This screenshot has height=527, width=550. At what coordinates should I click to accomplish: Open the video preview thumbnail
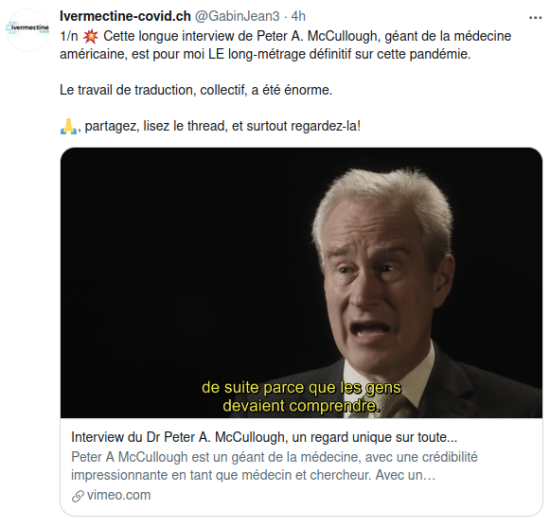point(301,283)
